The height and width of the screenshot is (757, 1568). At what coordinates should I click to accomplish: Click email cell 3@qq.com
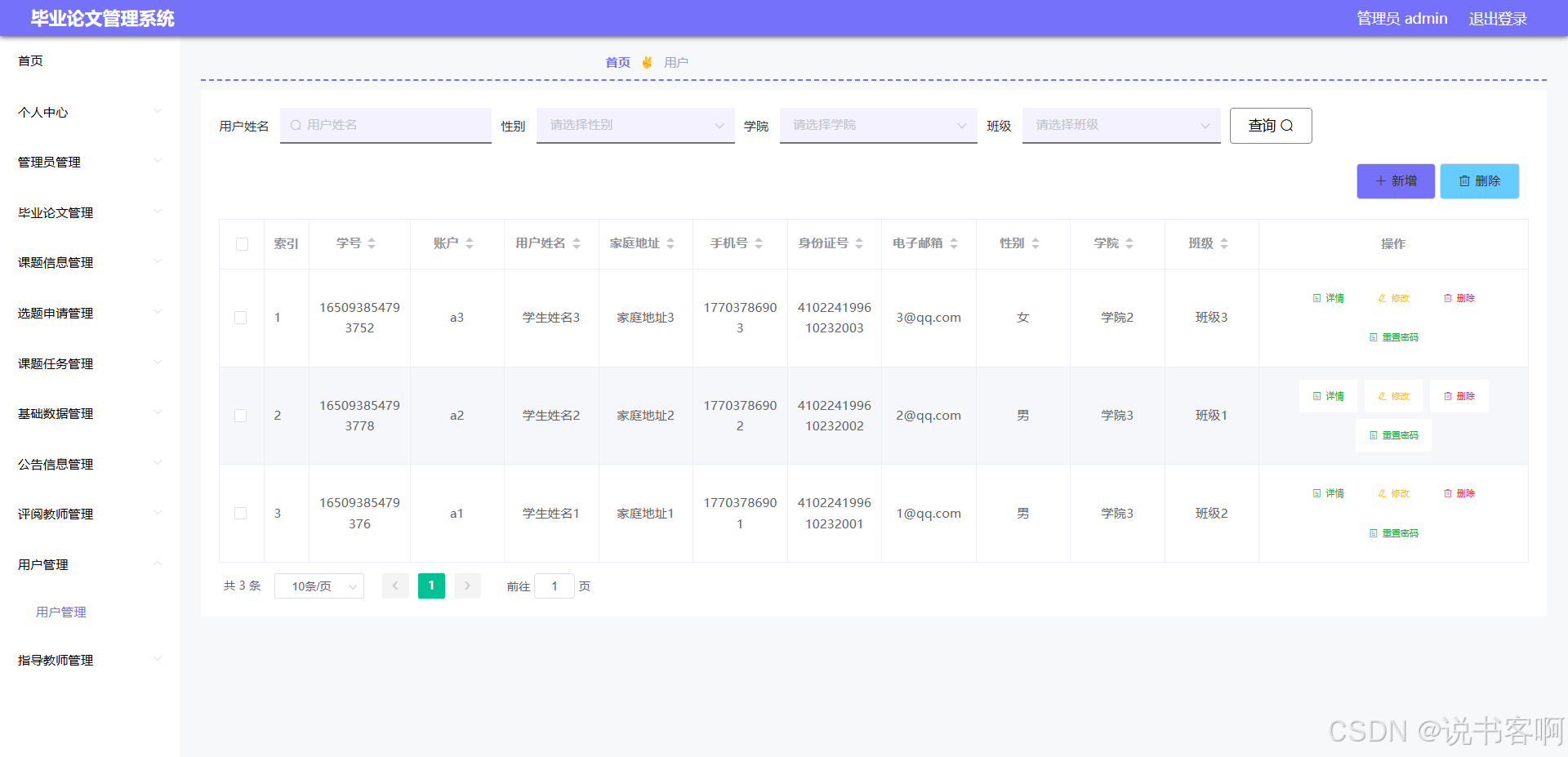coord(929,318)
